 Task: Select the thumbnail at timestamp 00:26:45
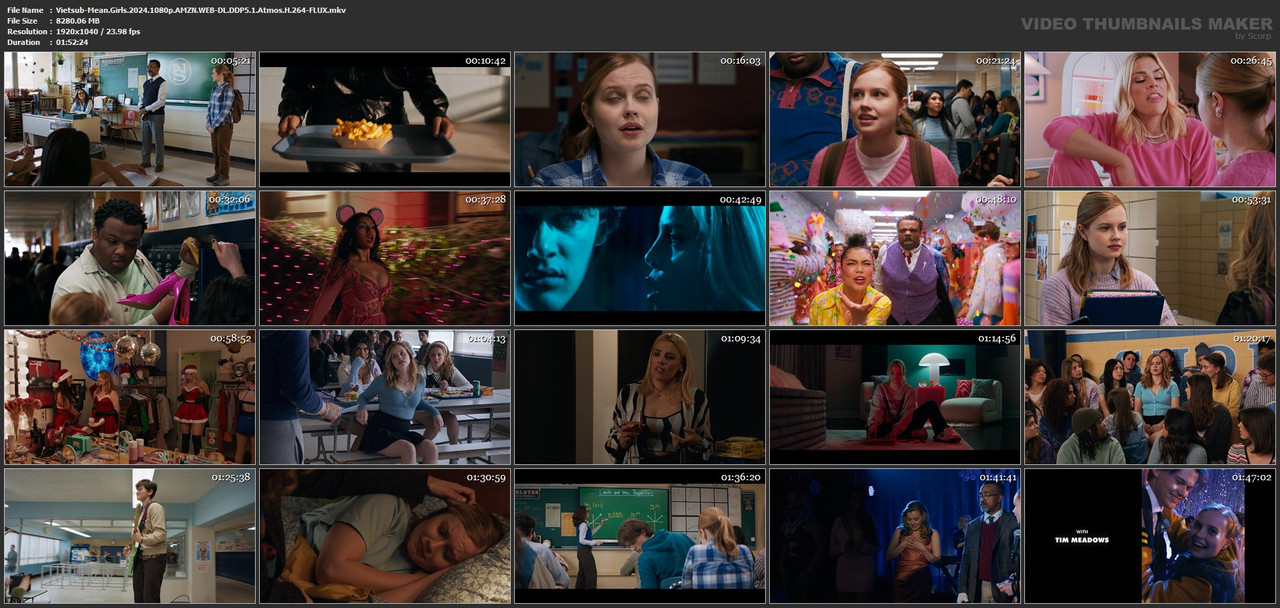(x=1150, y=120)
